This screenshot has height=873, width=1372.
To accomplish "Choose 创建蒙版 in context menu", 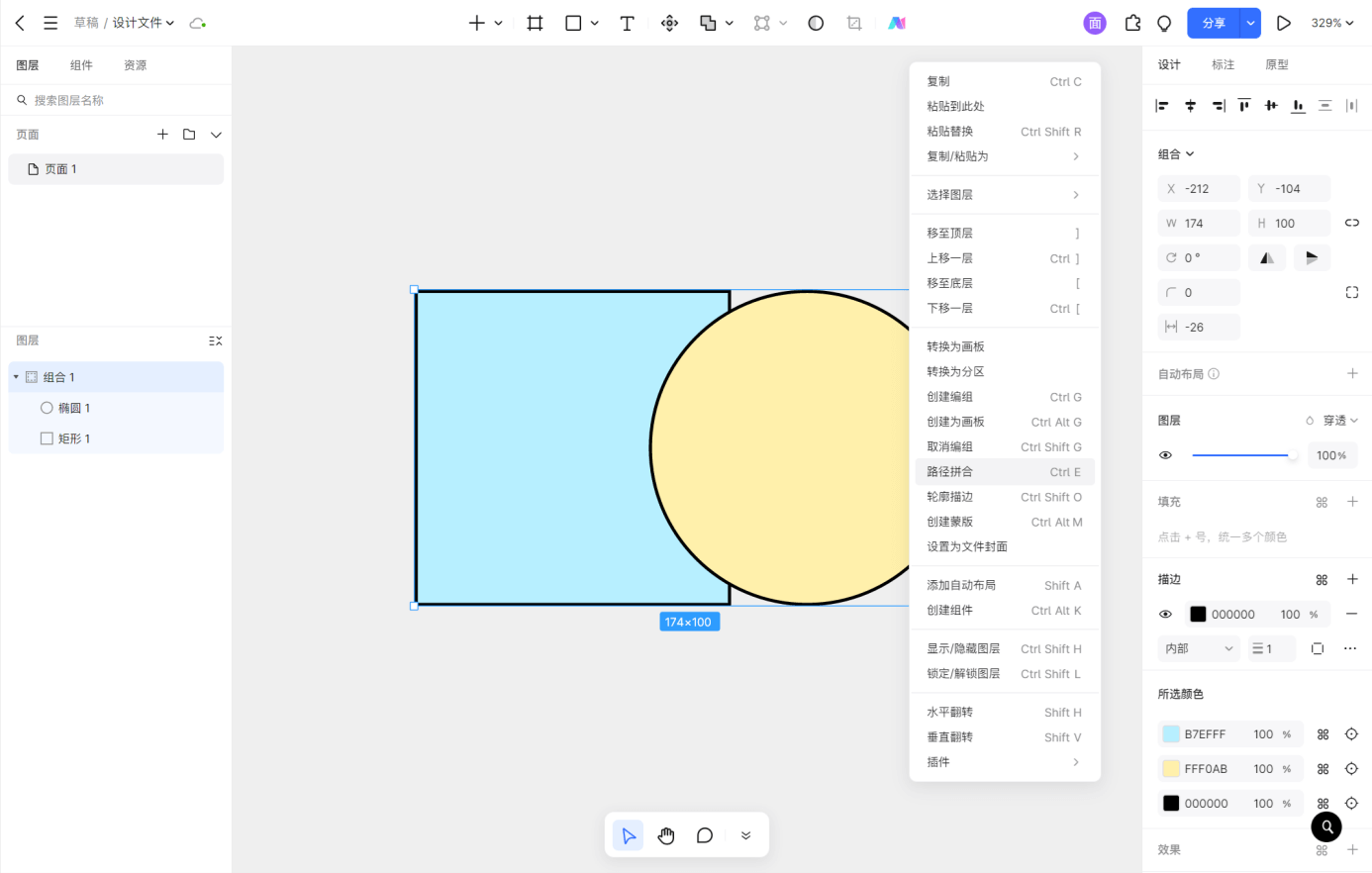I will [x=1005, y=522].
